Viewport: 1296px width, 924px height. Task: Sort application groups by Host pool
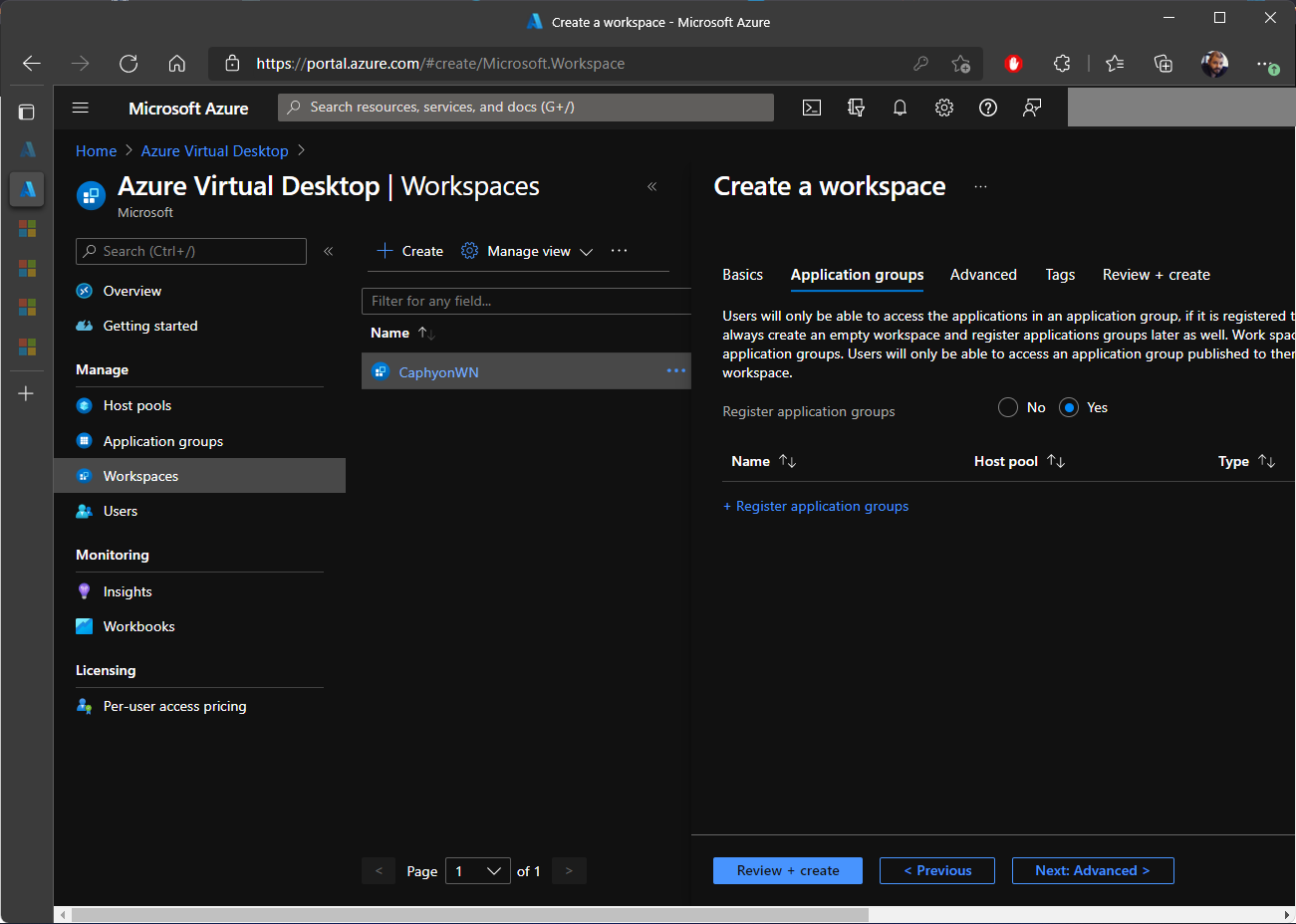pyautogui.click(x=1020, y=461)
